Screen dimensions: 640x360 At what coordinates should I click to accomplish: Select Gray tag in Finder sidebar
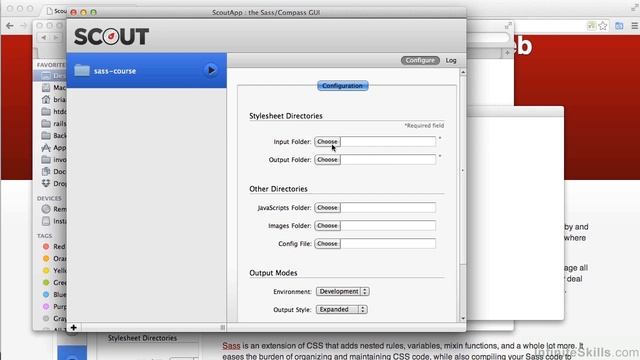coord(54,318)
